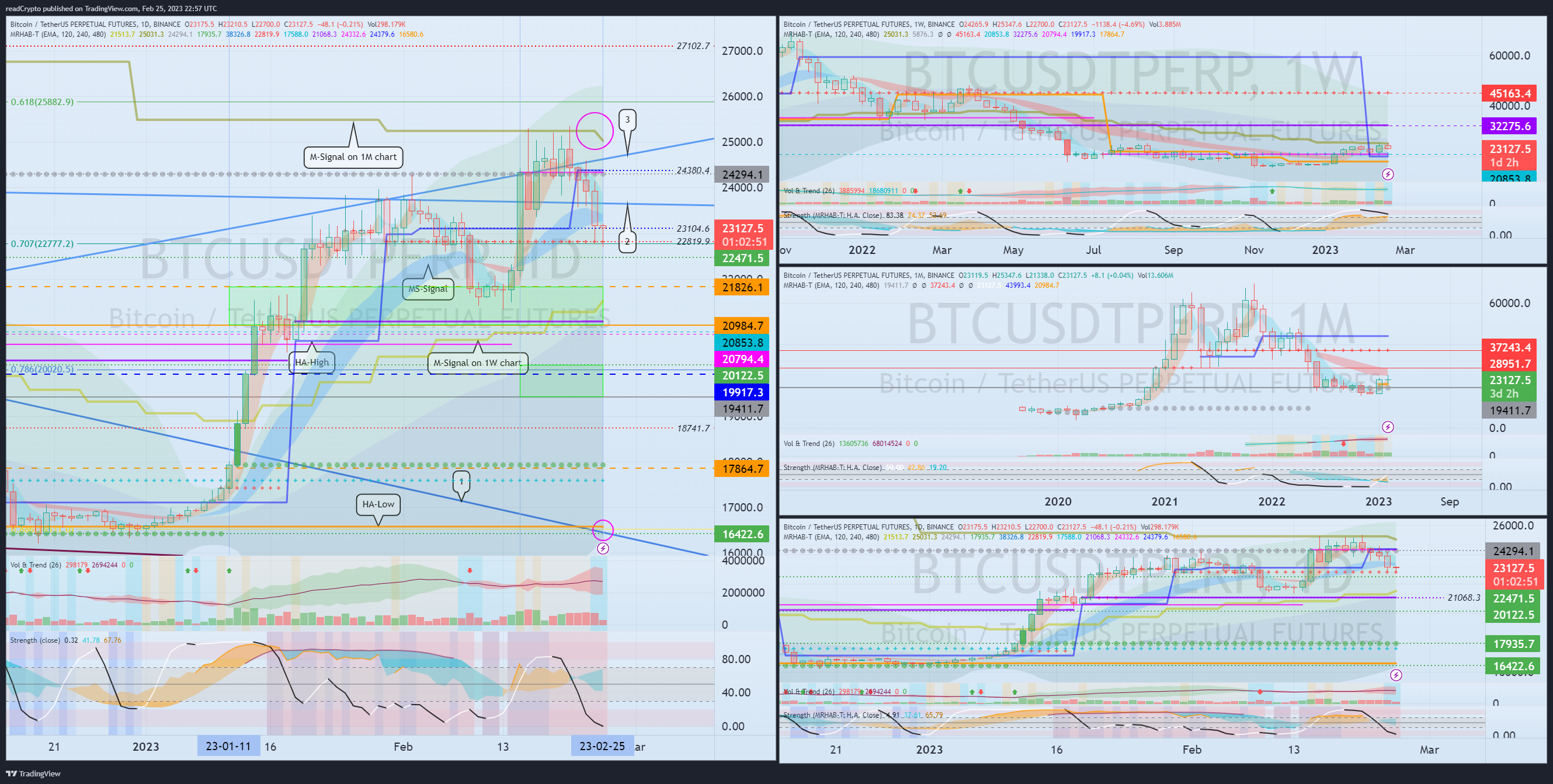Click the green up arrow at 23-01-11 in the volume pane
This screenshot has height=784, width=1553.
pyautogui.click(x=229, y=570)
